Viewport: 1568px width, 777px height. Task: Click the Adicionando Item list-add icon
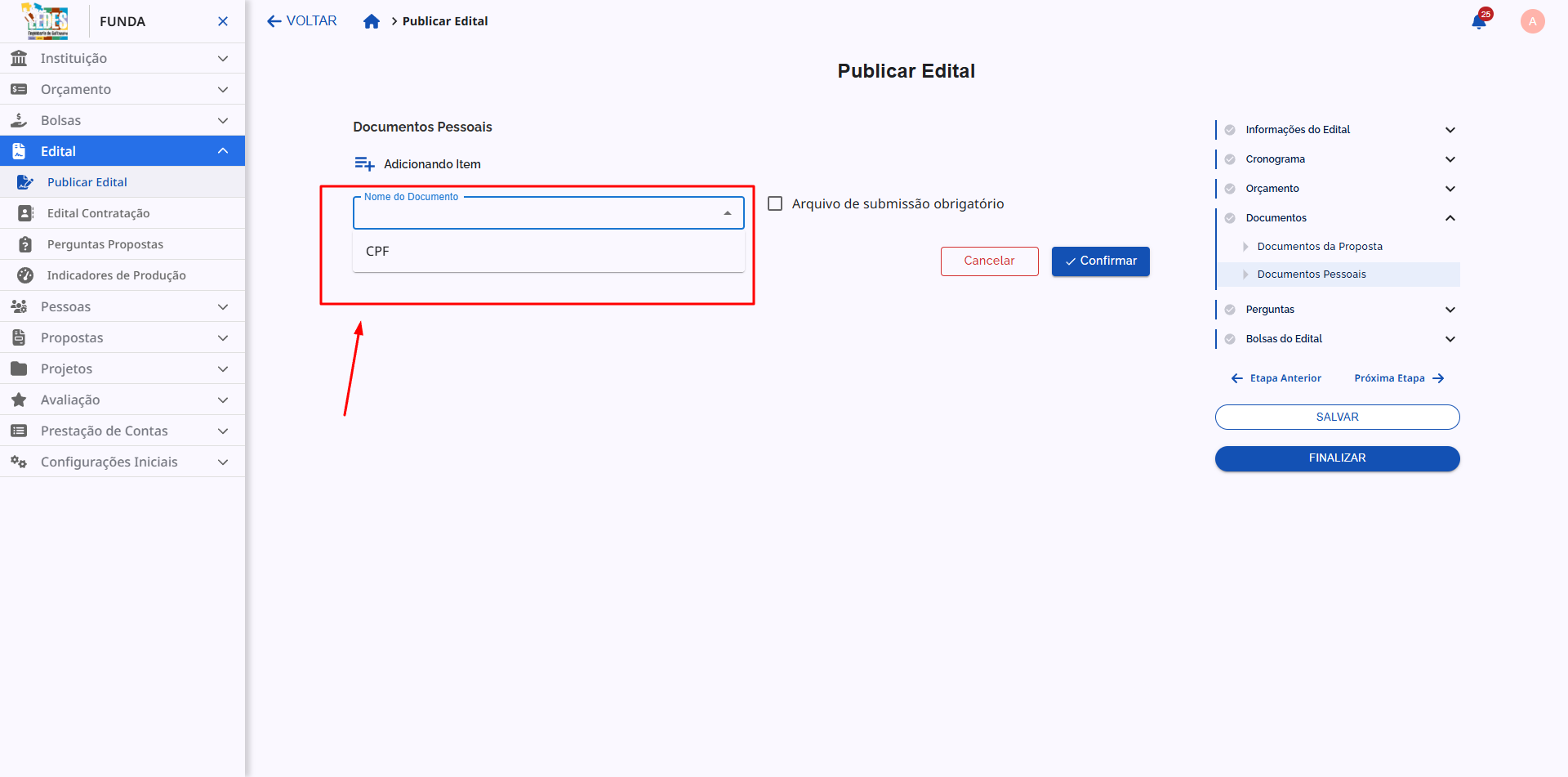point(364,164)
